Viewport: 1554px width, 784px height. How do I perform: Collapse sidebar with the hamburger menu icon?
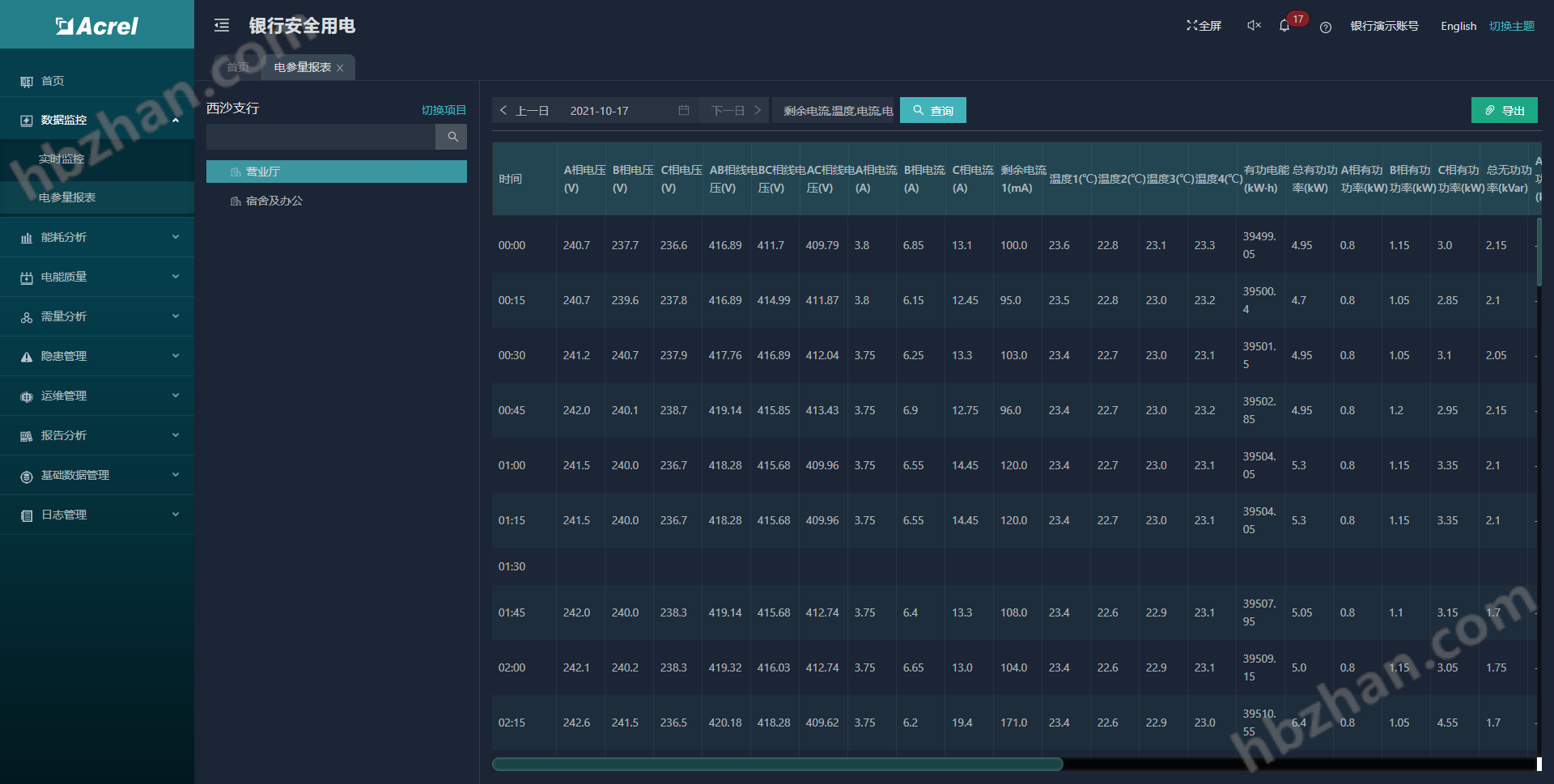pyautogui.click(x=222, y=26)
